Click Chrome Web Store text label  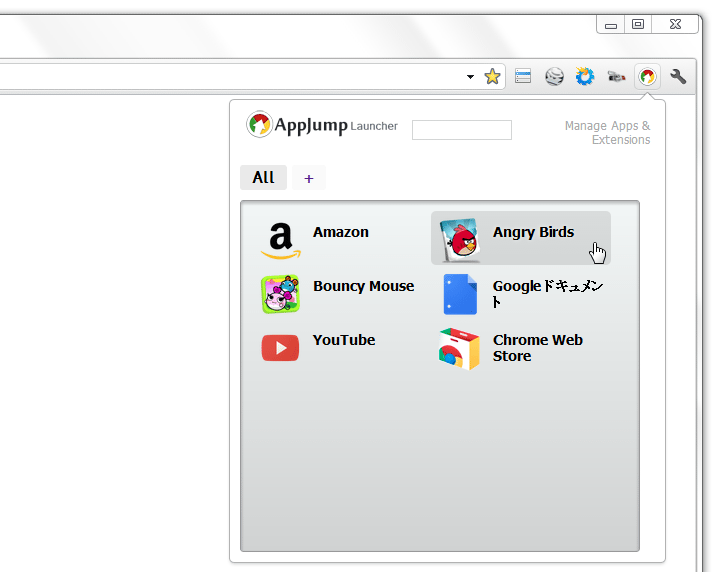[x=538, y=348]
